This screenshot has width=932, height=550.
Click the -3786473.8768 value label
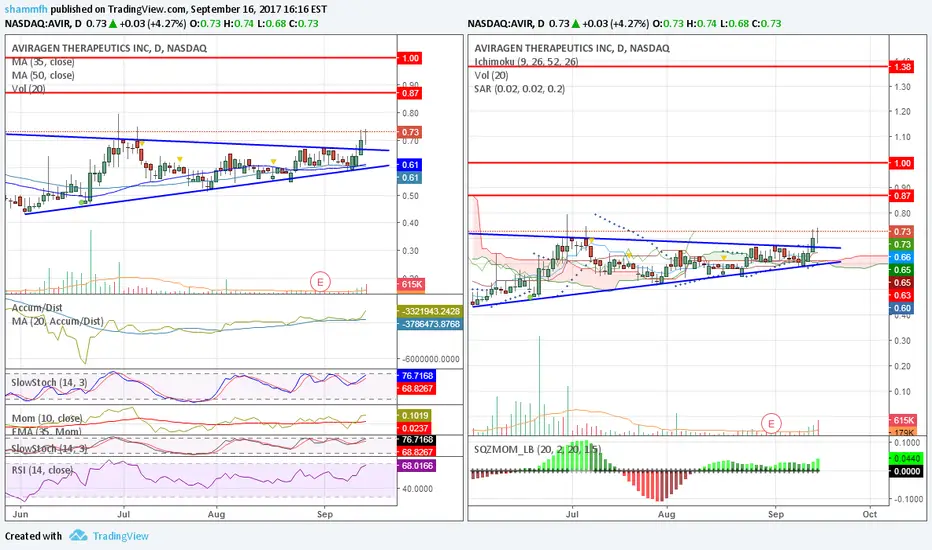pyautogui.click(x=430, y=325)
